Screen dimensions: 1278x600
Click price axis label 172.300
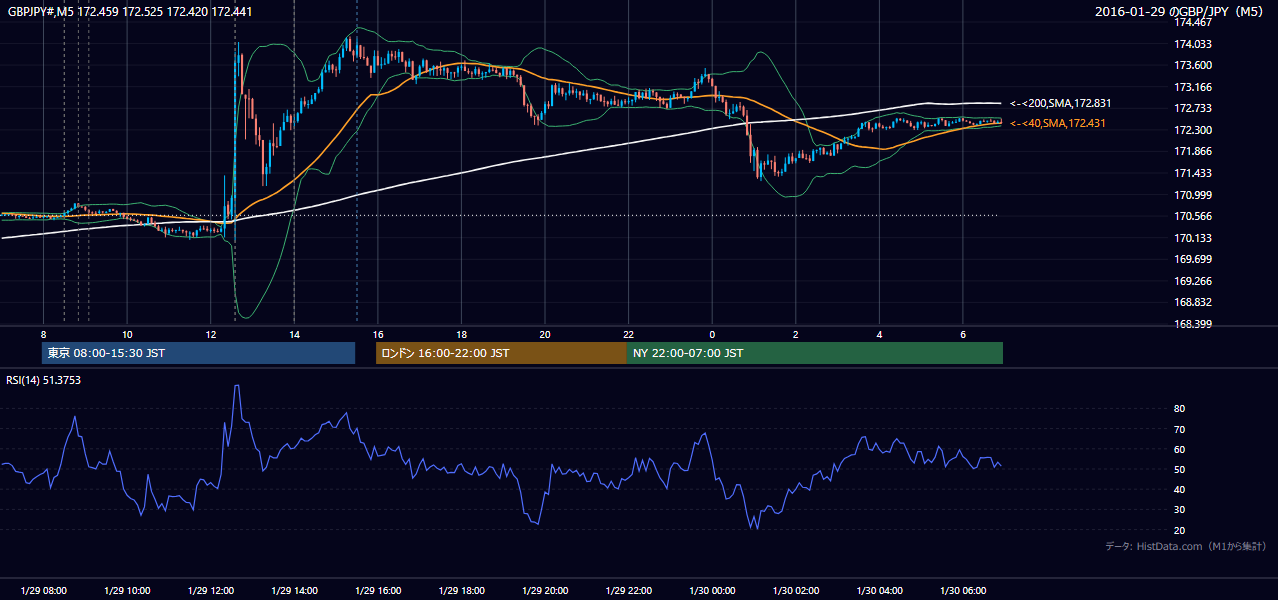(1192, 130)
